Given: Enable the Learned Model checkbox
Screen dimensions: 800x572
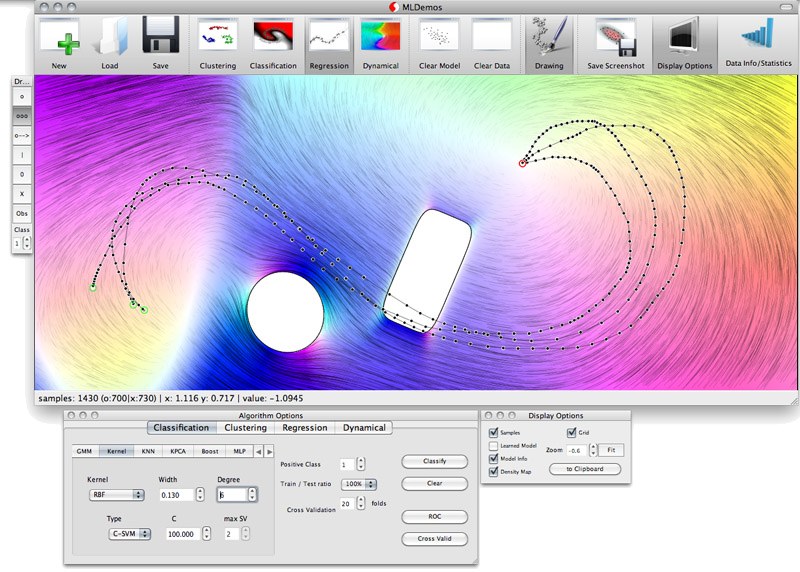Looking at the screenshot, I should point(494,446).
